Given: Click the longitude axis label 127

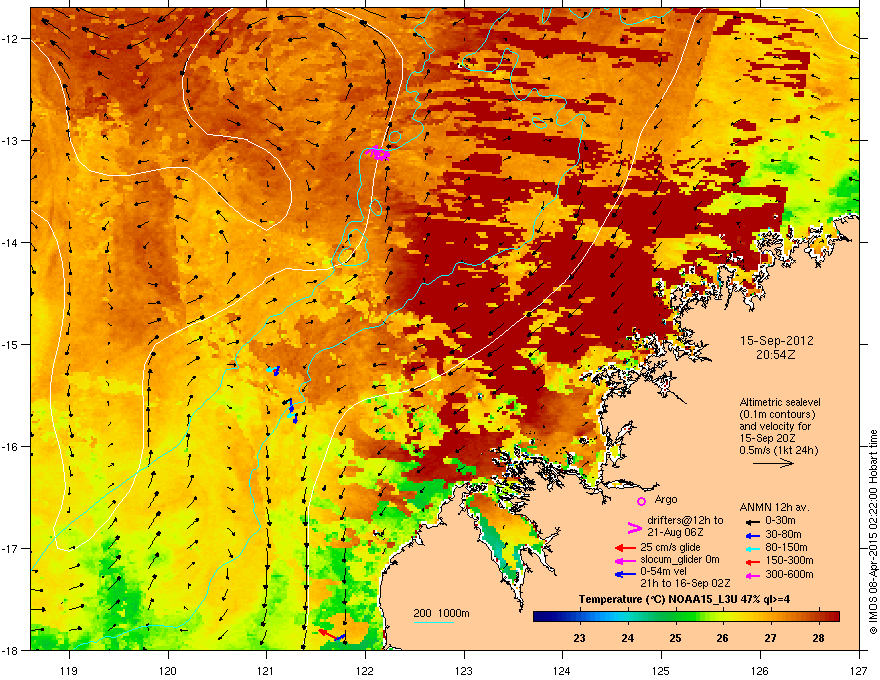Looking at the screenshot, I should click(x=859, y=670).
